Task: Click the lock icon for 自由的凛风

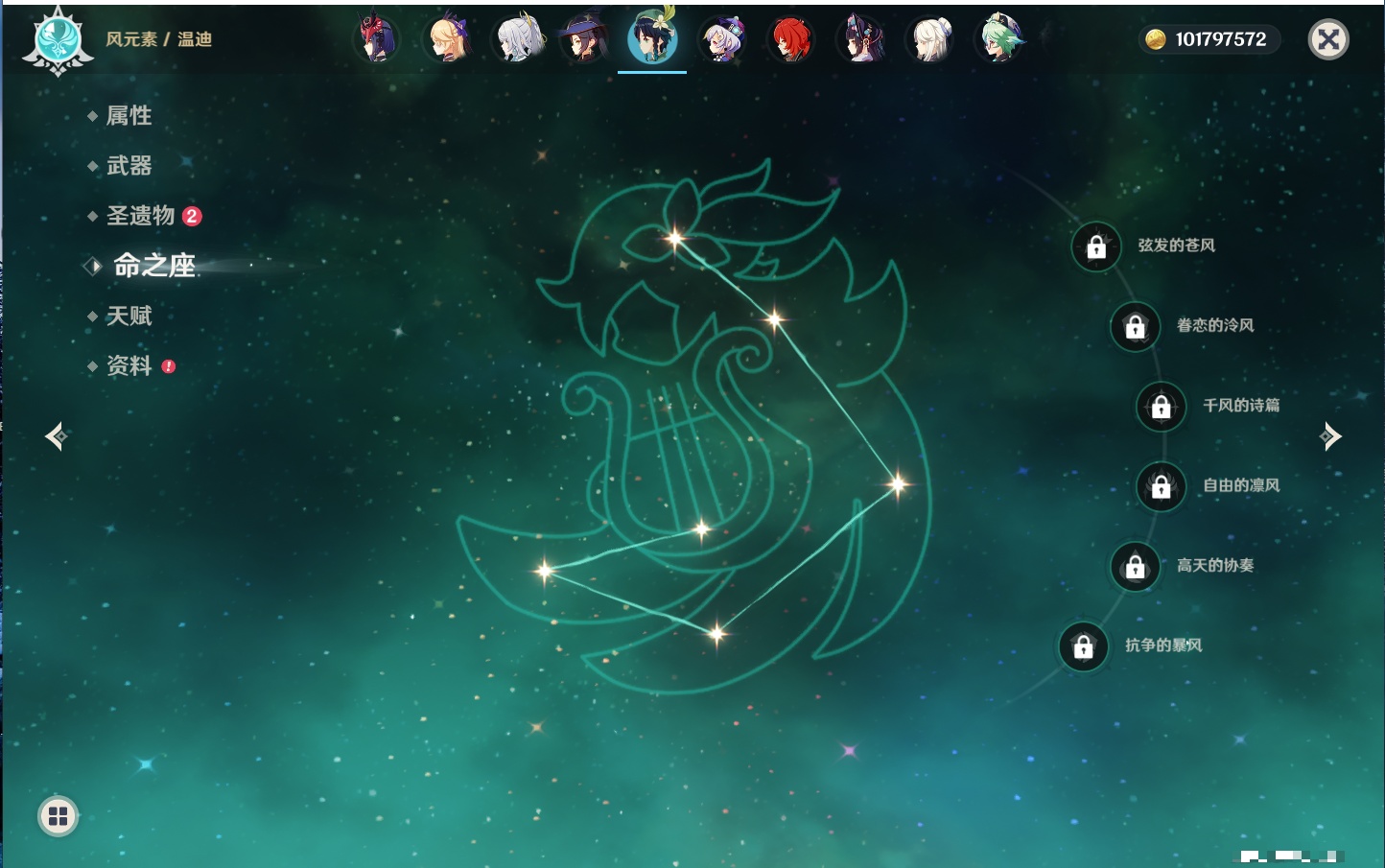Action: pos(1161,486)
